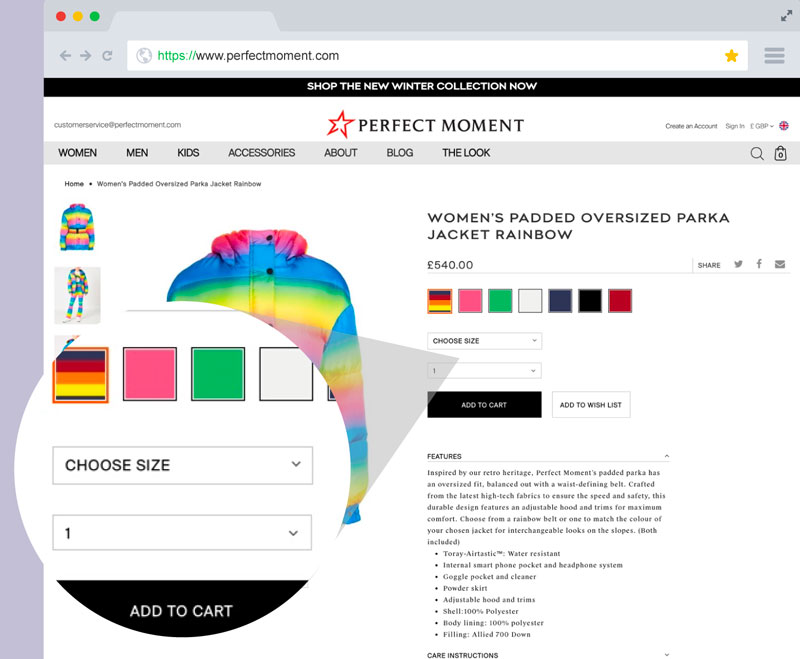Select the magnified white swatch
Screen dimensions: 800x659
286,374
